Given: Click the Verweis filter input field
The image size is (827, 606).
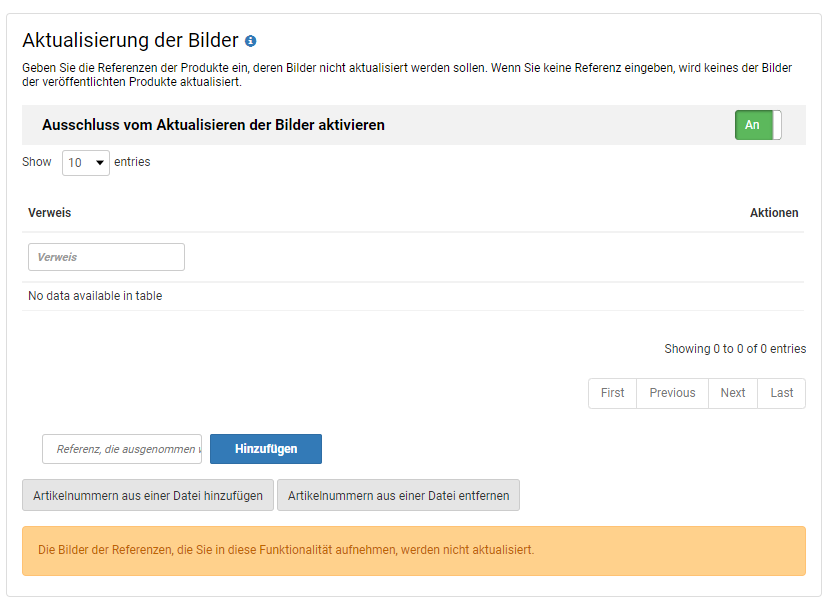Looking at the screenshot, I should [x=106, y=257].
